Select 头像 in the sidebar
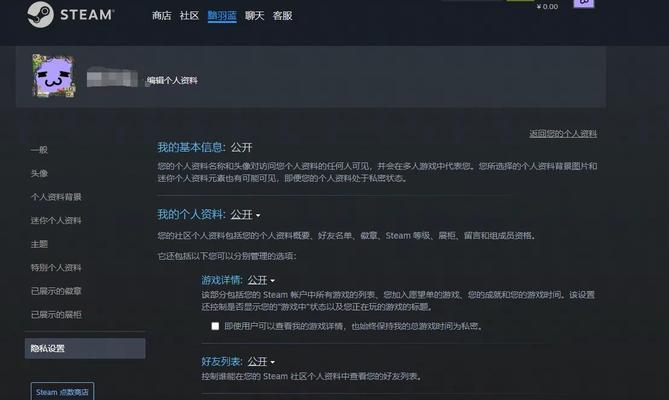This screenshot has height=400, width=669. (39, 173)
